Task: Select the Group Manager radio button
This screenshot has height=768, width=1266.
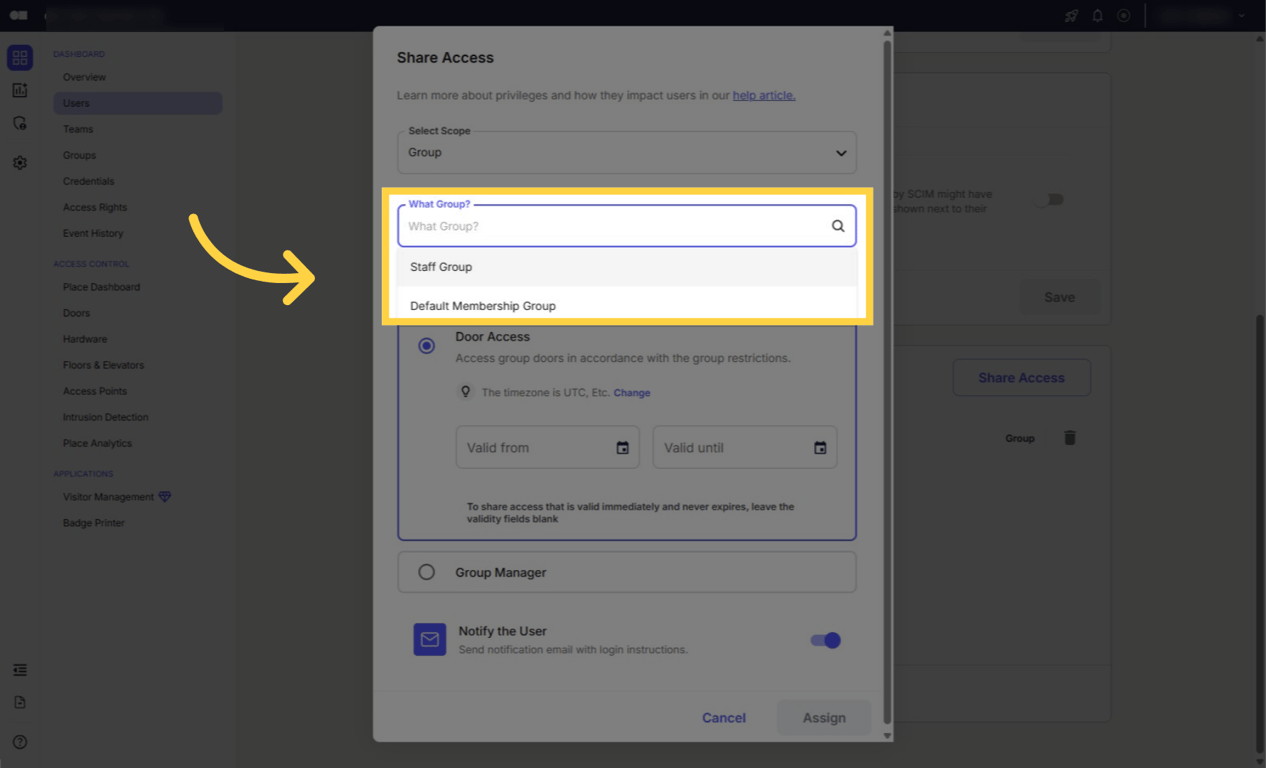Action: click(x=427, y=571)
